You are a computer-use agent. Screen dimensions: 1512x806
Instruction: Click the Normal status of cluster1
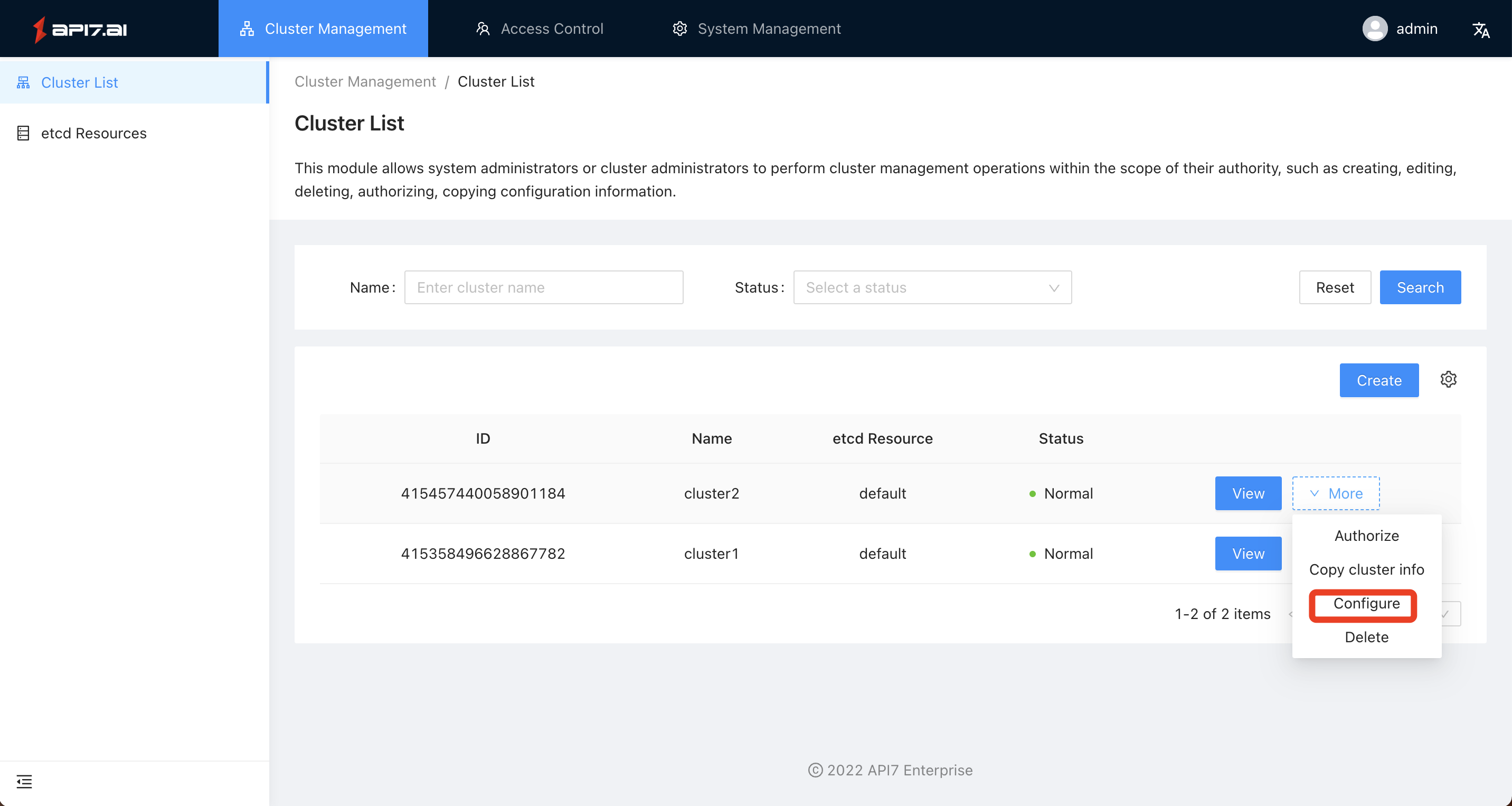click(1061, 554)
